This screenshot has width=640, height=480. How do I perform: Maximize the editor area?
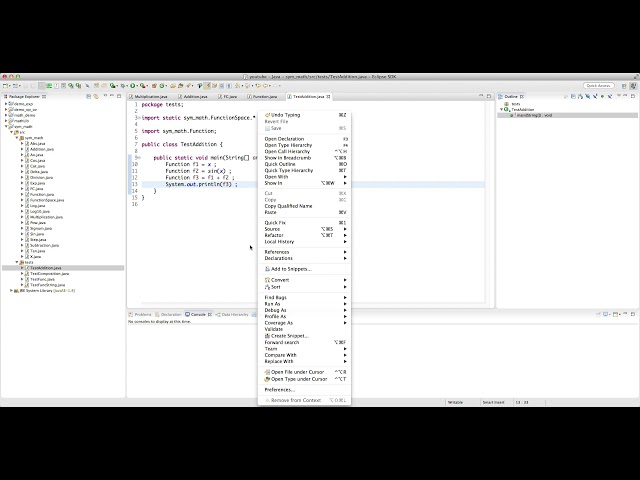pyautogui.click(x=489, y=96)
